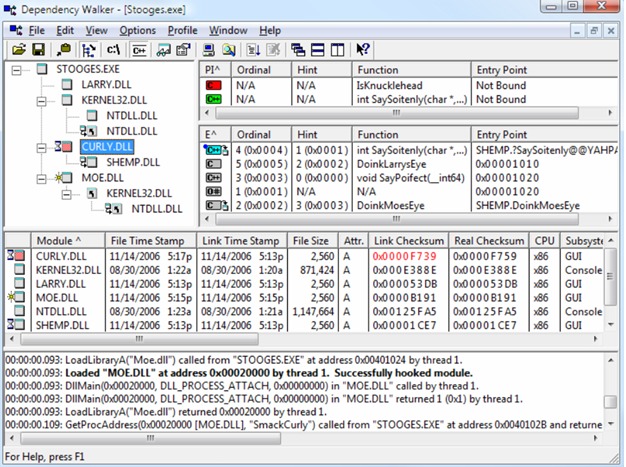The height and width of the screenshot is (467, 626).
Task: Sort modules by File Time Stamp header
Action: 151,241
